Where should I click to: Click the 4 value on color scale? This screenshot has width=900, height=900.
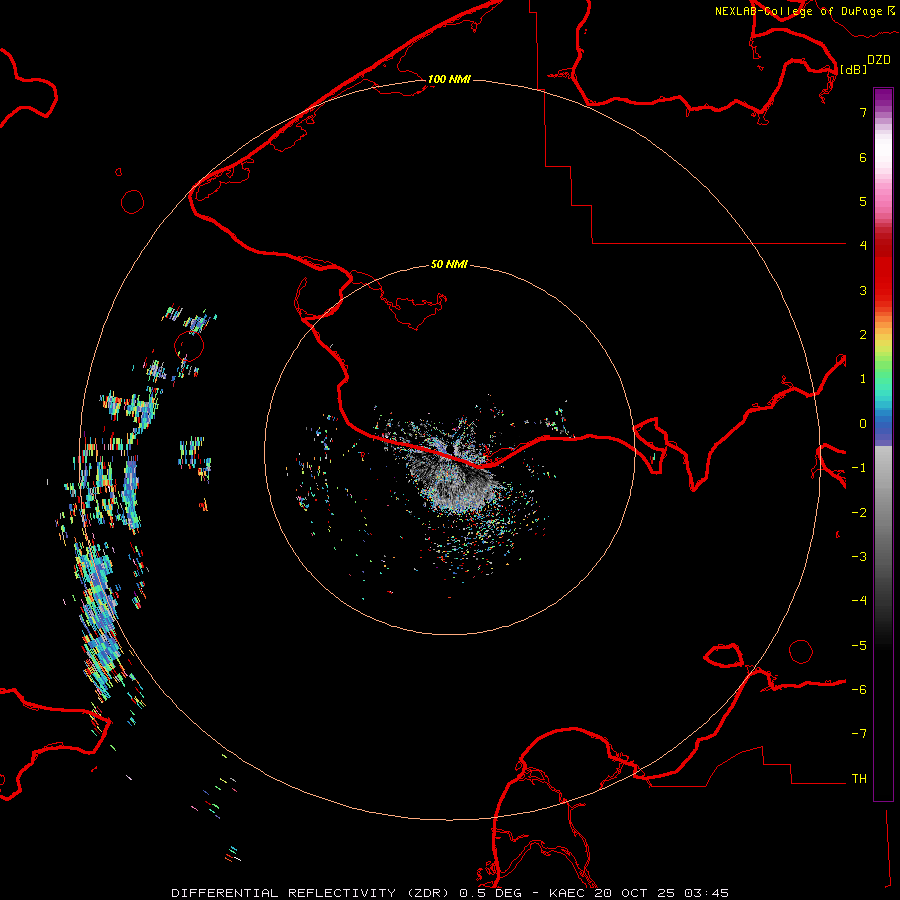[863, 246]
